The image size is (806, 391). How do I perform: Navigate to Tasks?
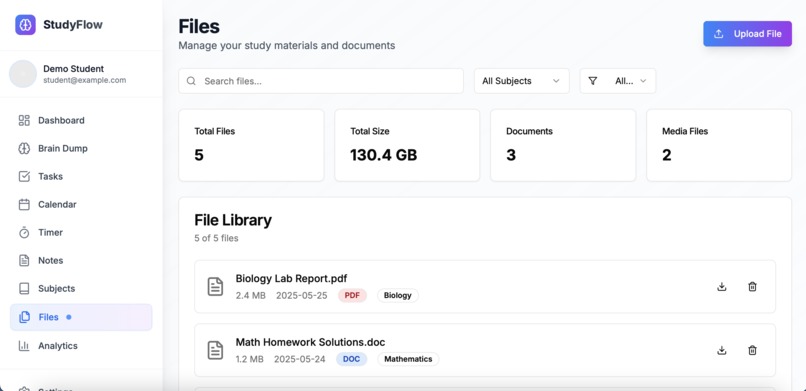(x=81, y=176)
